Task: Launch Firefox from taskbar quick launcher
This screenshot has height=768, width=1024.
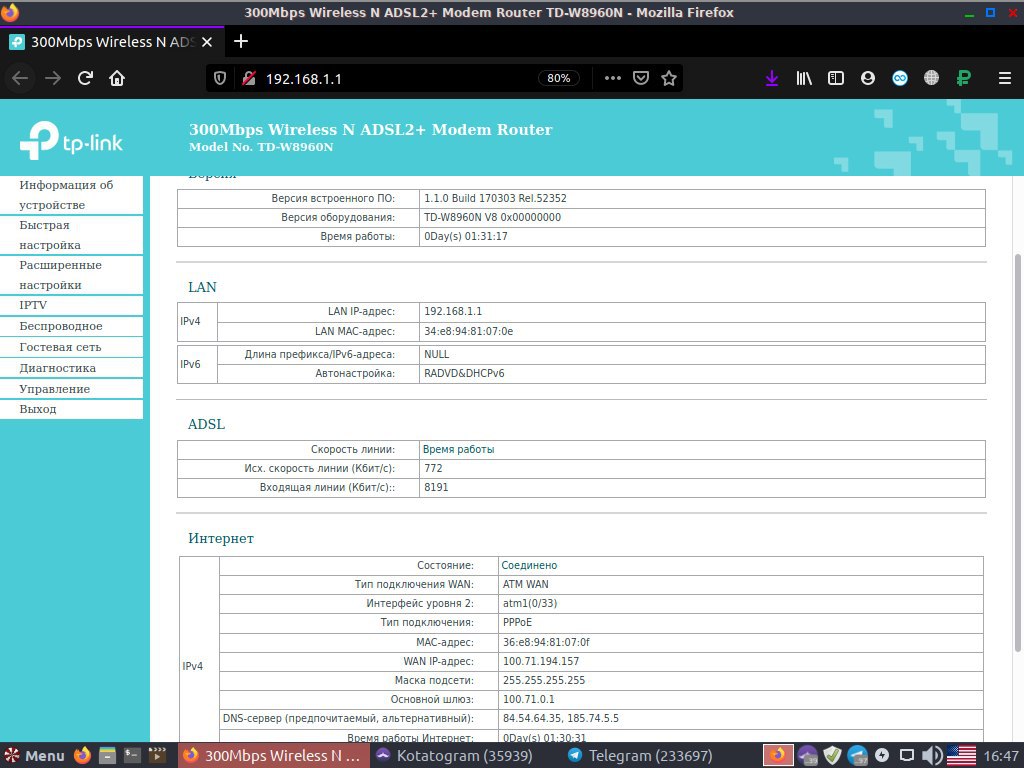Action: point(82,756)
